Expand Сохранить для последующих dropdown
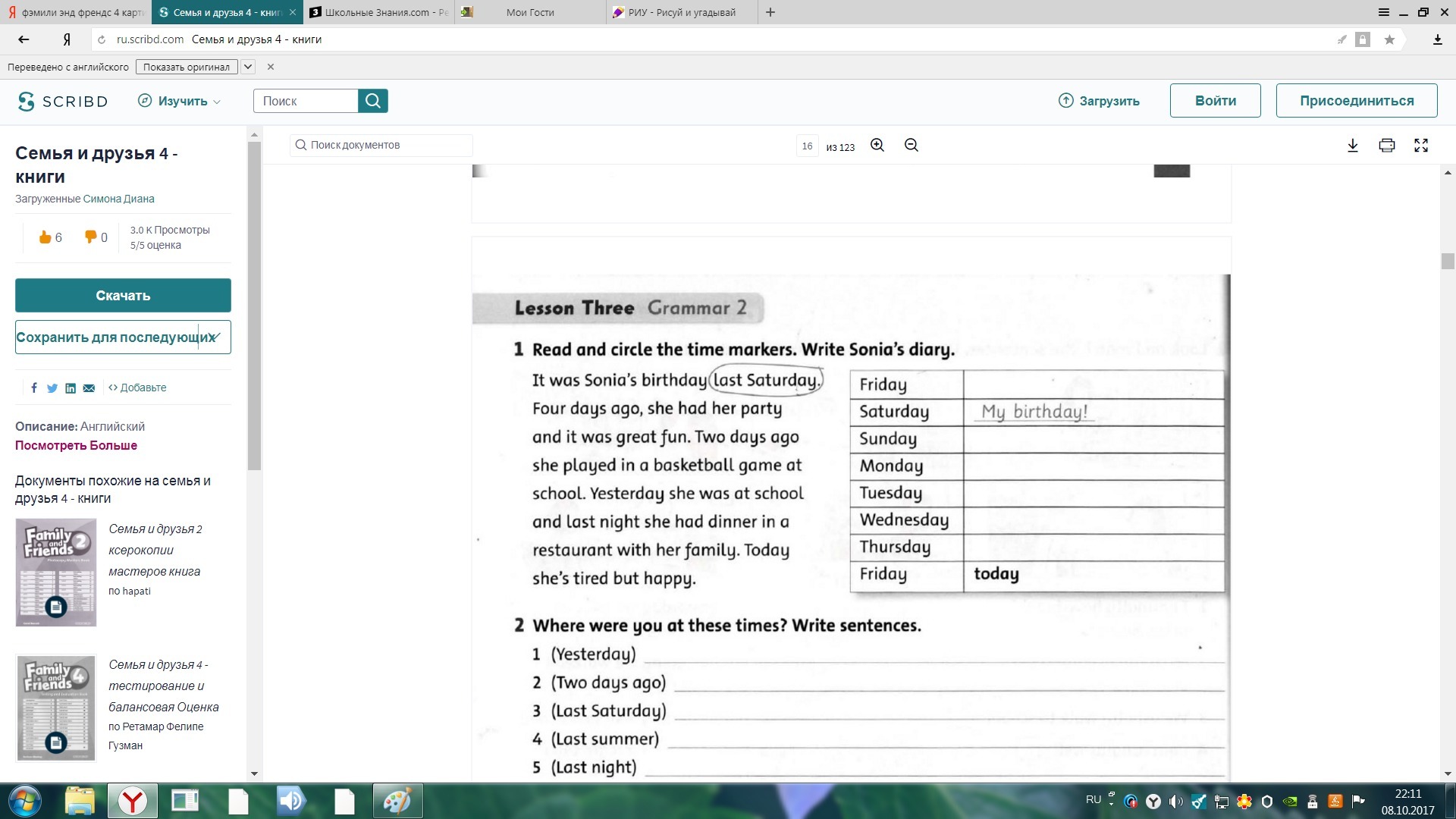 (x=215, y=337)
